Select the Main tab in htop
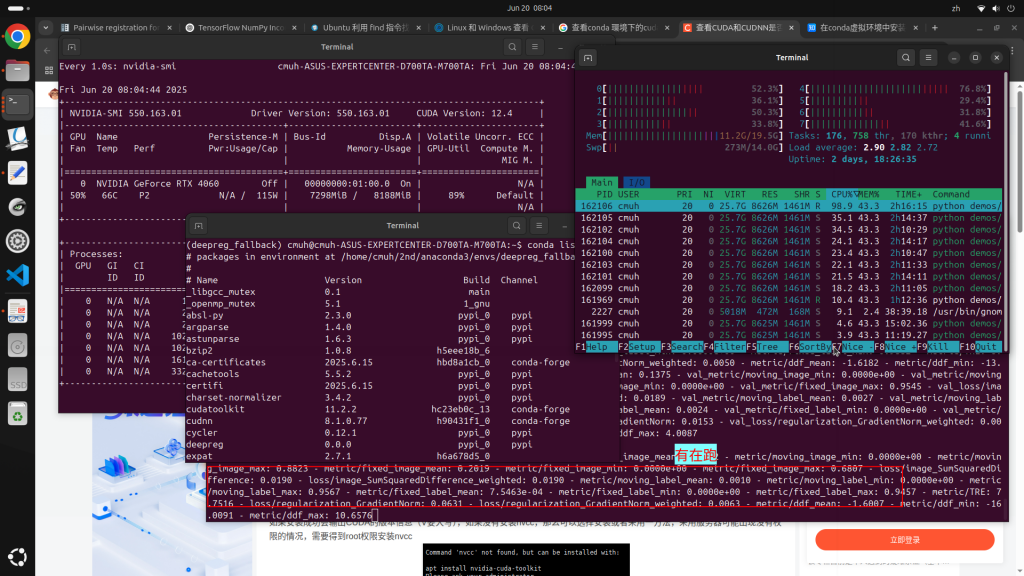The height and width of the screenshot is (576, 1024). 601,182
